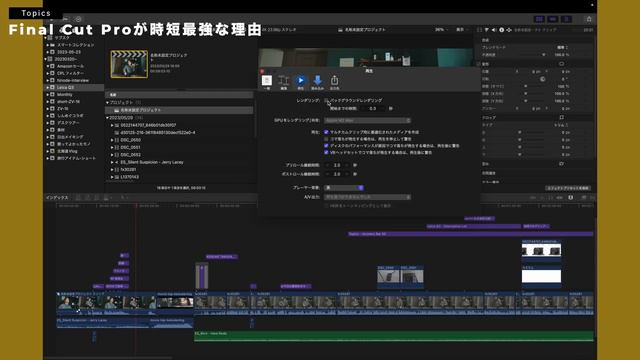Viewport: 640px width, 360px height.
Task: Toggle the inspector panel workspace button
Action: [566, 19]
